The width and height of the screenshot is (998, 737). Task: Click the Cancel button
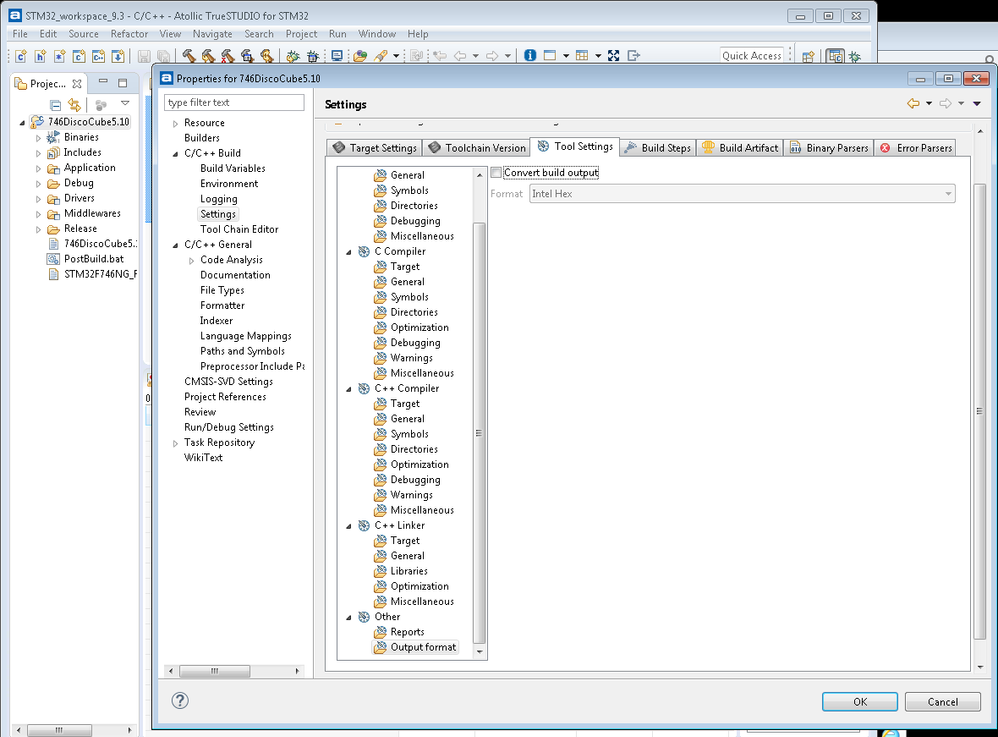(x=943, y=701)
